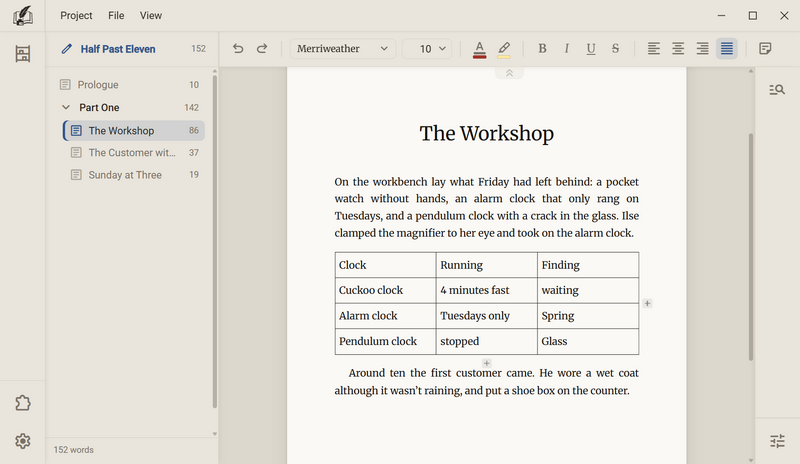Open the font size 10 dropdown
This screenshot has width=800, height=464.
pyautogui.click(x=427, y=48)
